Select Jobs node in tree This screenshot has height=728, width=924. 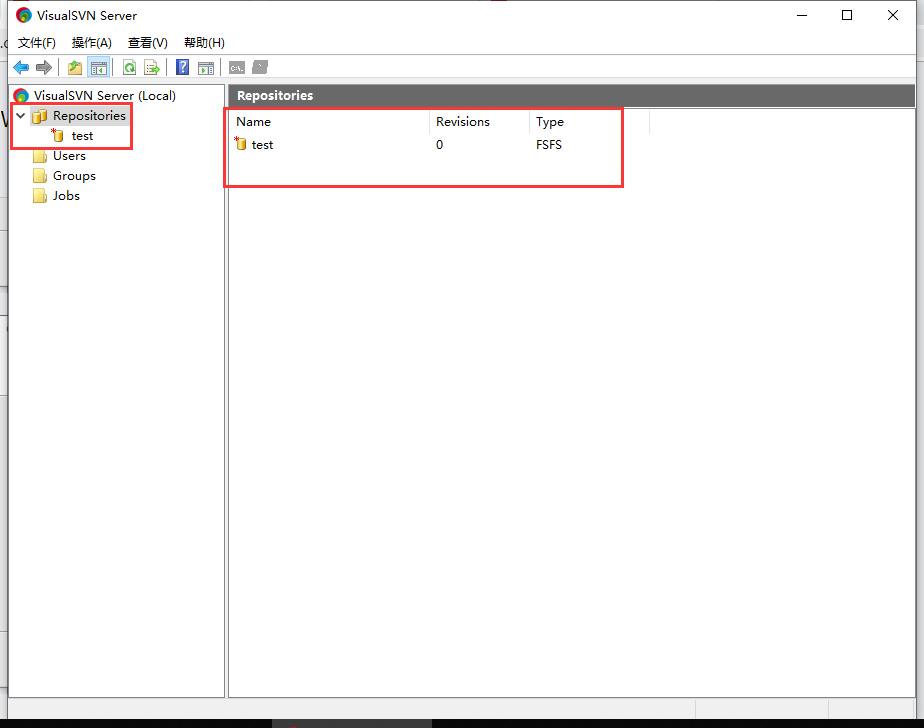pos(66,196)
